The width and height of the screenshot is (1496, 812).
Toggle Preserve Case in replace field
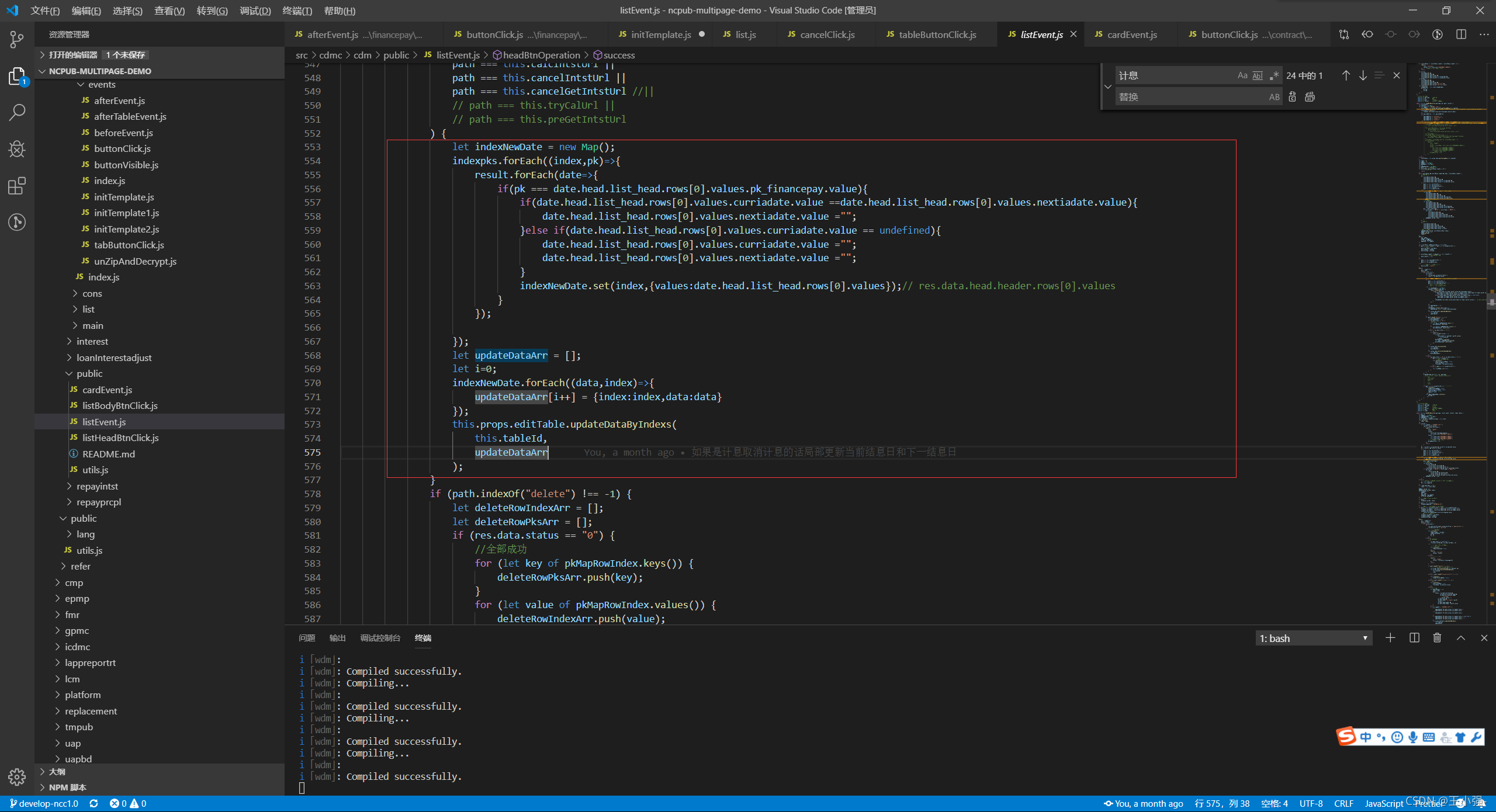[1274, 97]
